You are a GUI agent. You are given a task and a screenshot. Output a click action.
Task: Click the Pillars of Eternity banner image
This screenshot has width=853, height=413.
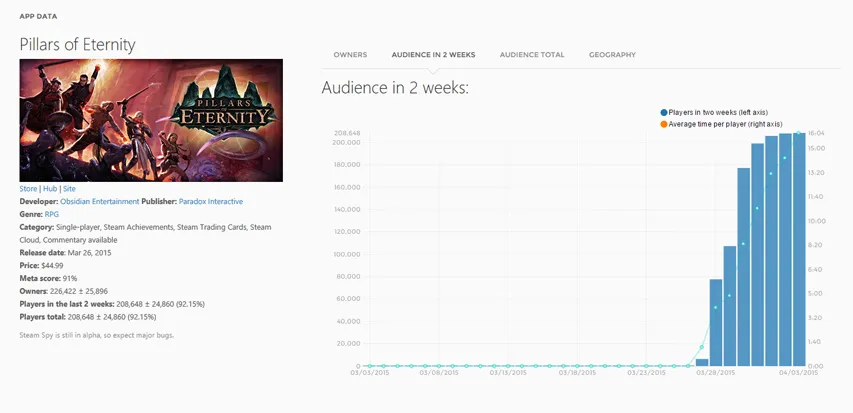tap(151, 120)
